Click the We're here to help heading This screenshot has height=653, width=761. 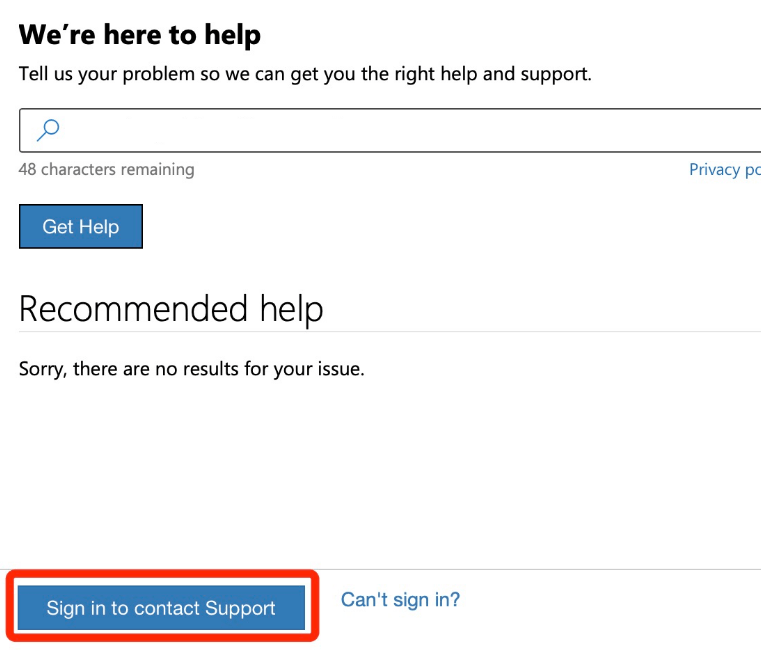140,35
